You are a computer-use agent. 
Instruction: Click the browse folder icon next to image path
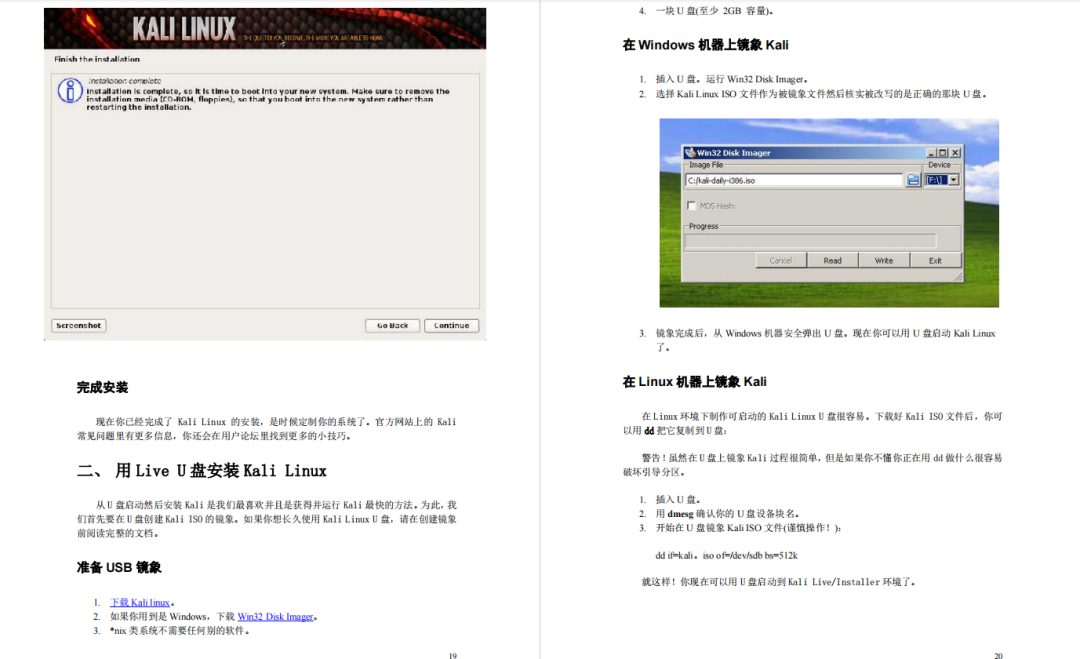tap(913, 180)
